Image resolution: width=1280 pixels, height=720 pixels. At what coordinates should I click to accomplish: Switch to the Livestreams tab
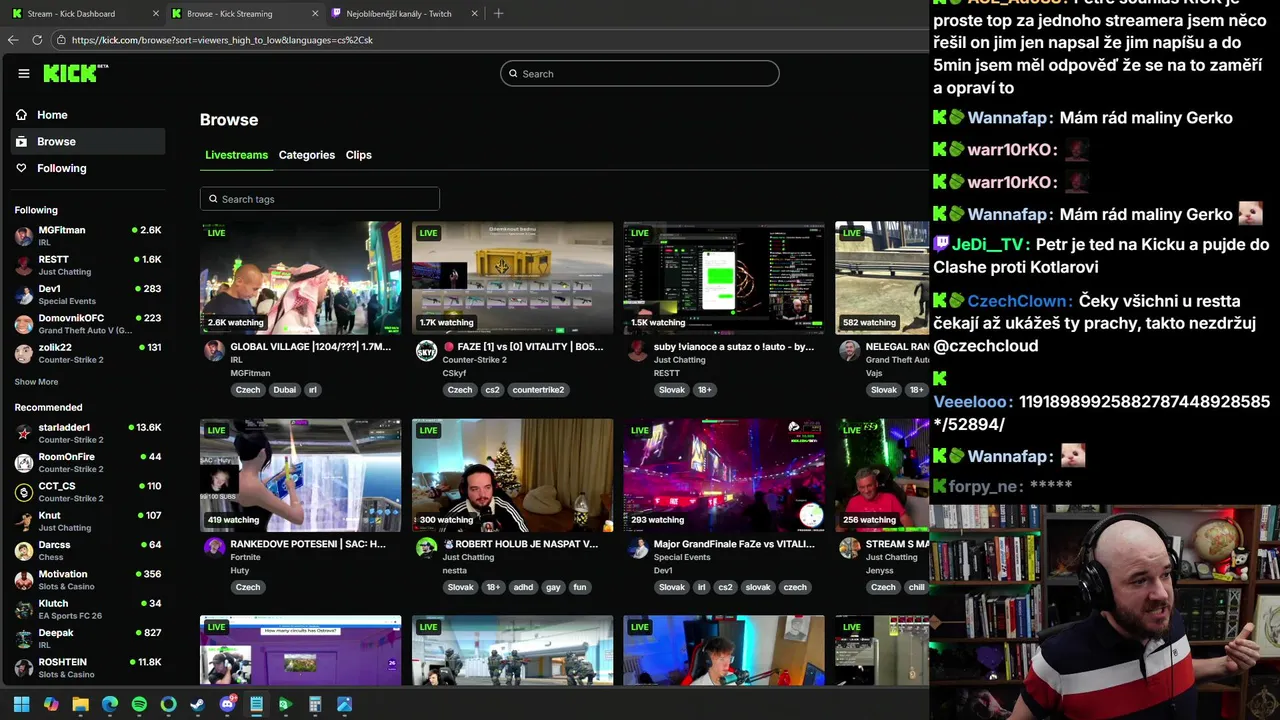(236, 155)
